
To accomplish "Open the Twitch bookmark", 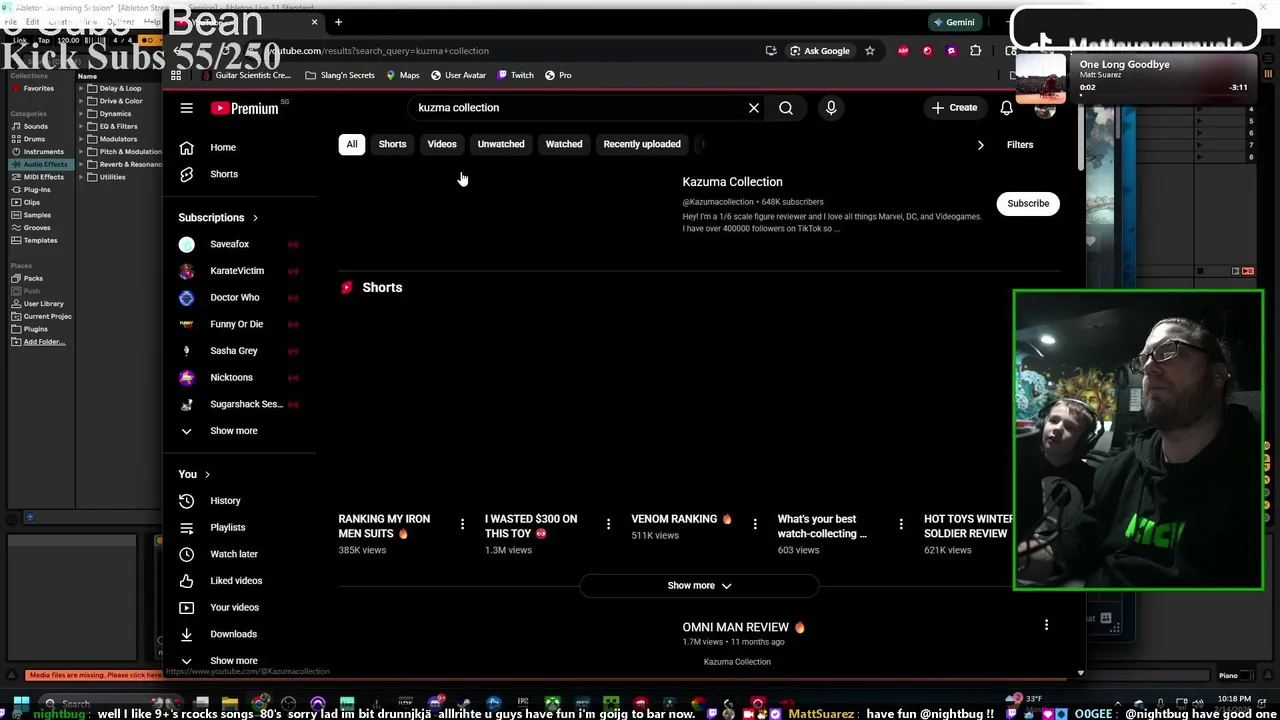I will pyautogui.click(x=516, y=75).
